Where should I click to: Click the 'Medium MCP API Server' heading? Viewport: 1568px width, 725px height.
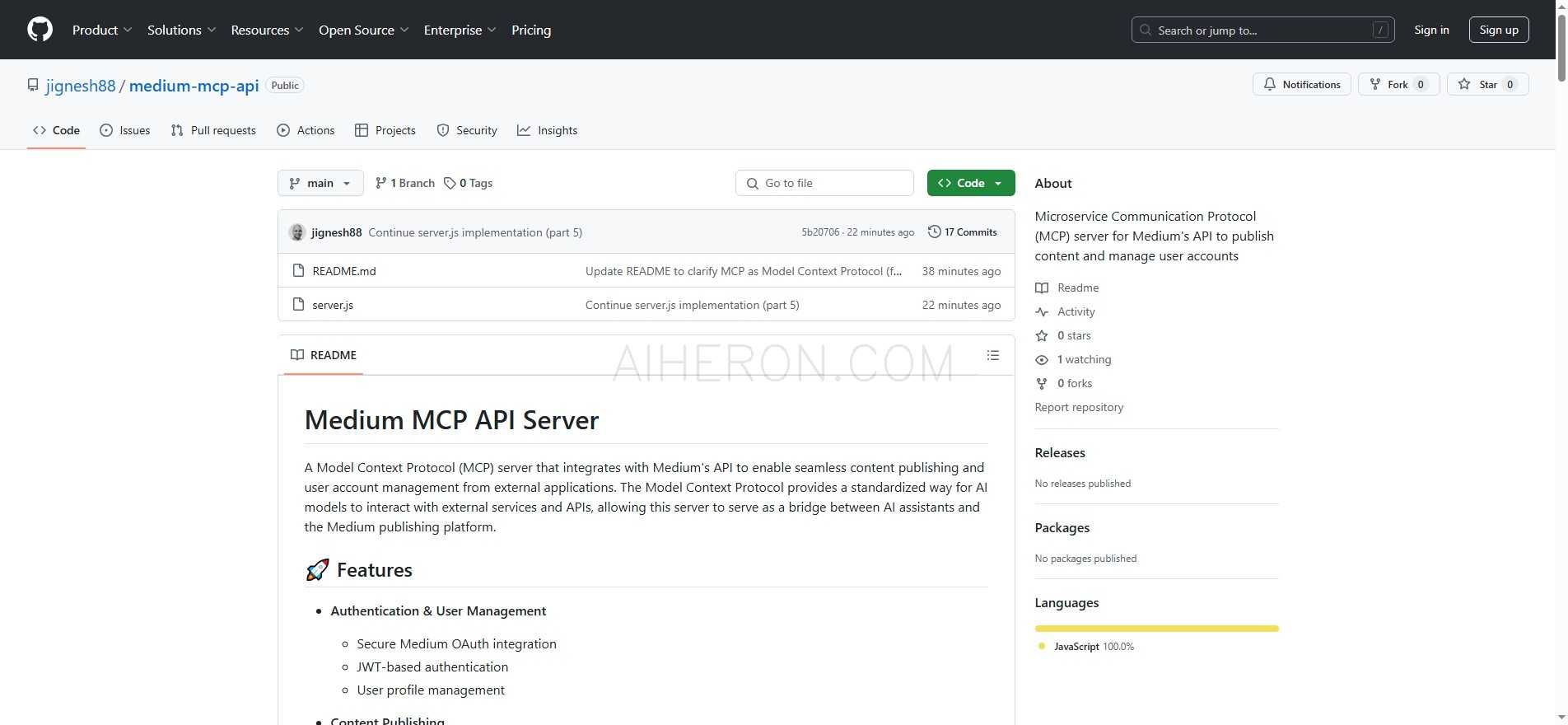pyautogui.click(x=451, y=420)
